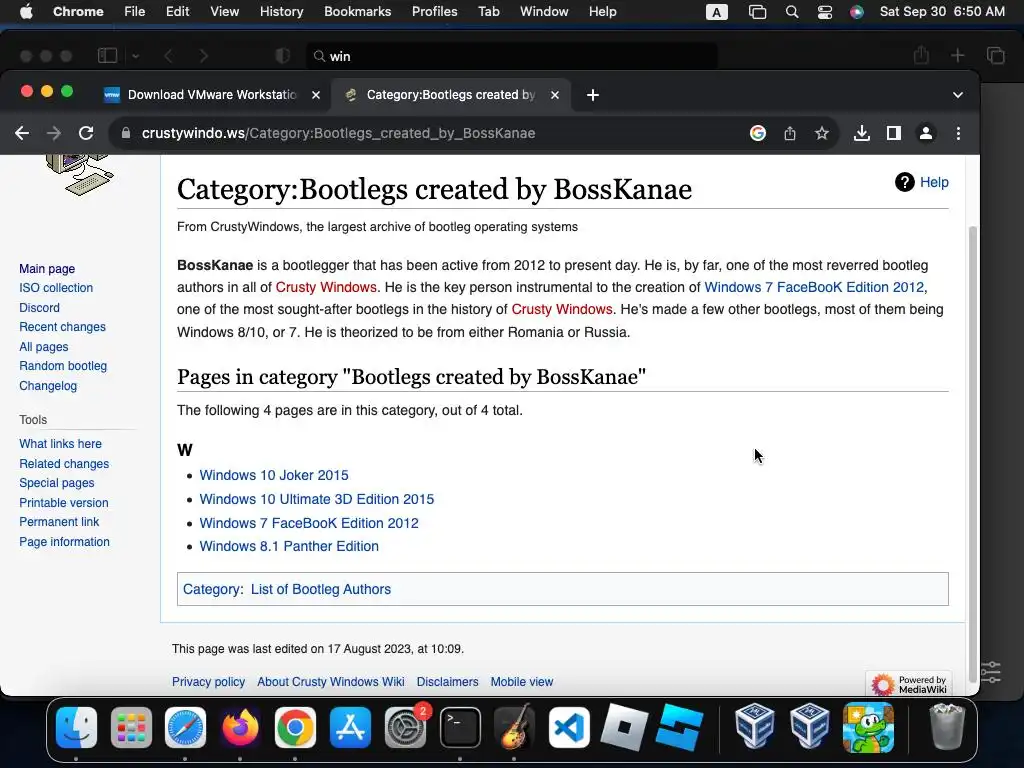Open Special pages link

pos(57,483)
